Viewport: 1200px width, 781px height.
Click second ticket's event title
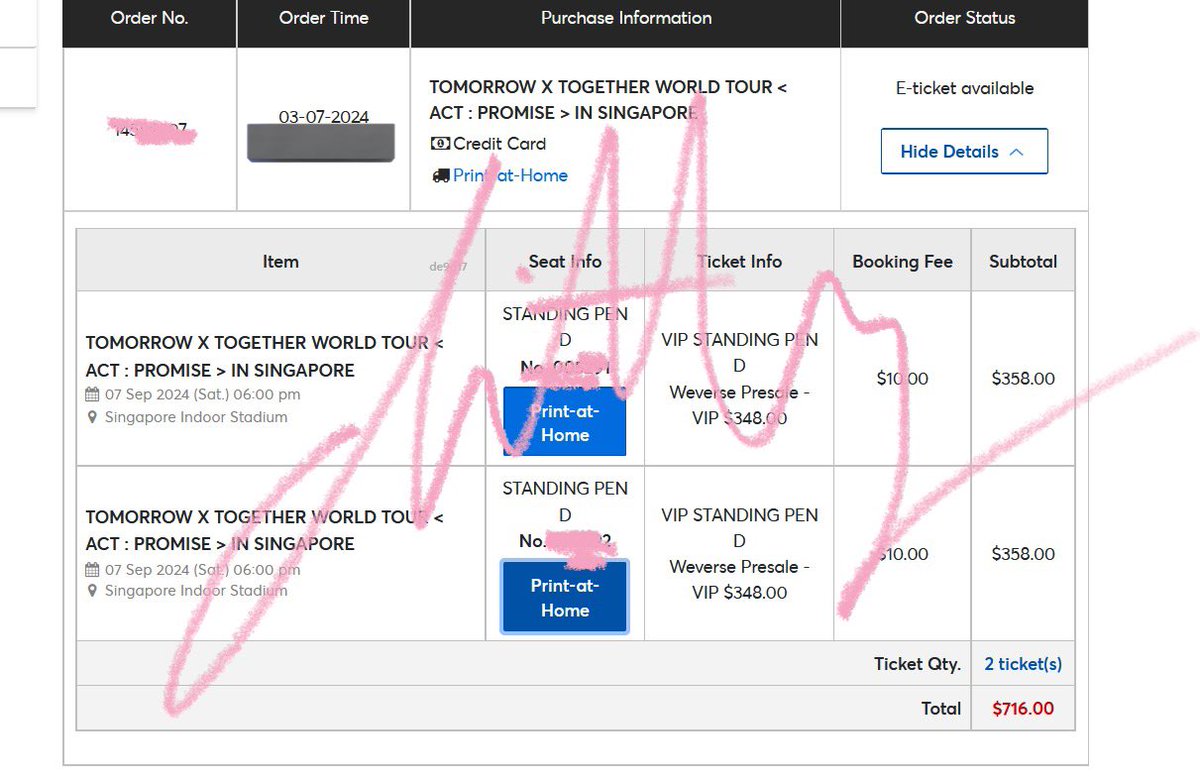[265, 531]
